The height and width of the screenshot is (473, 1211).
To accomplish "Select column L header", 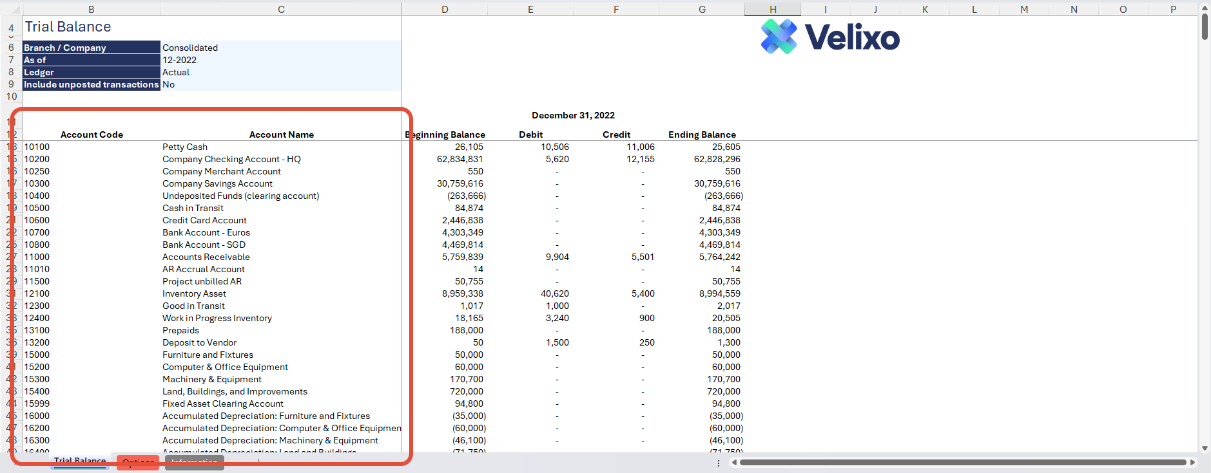I will tap(975, 9).
